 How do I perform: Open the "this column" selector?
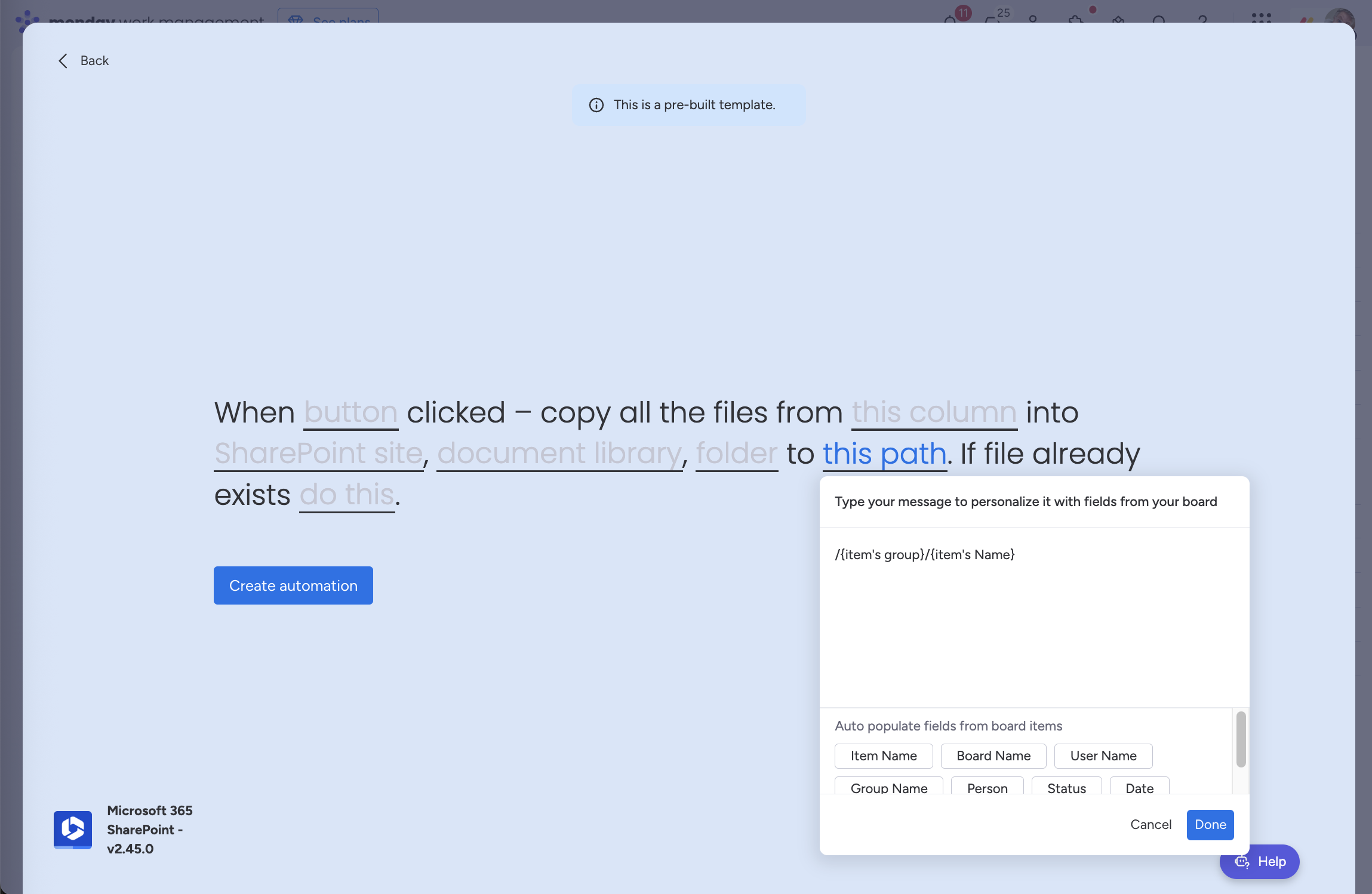point(933,412)
